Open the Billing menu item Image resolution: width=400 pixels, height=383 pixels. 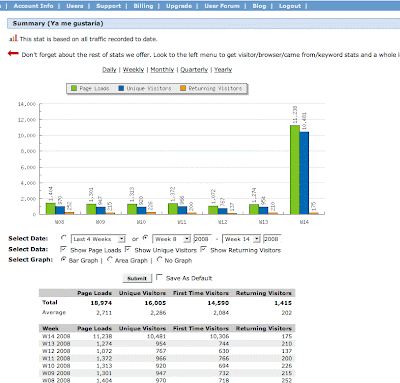click(143, 6)
